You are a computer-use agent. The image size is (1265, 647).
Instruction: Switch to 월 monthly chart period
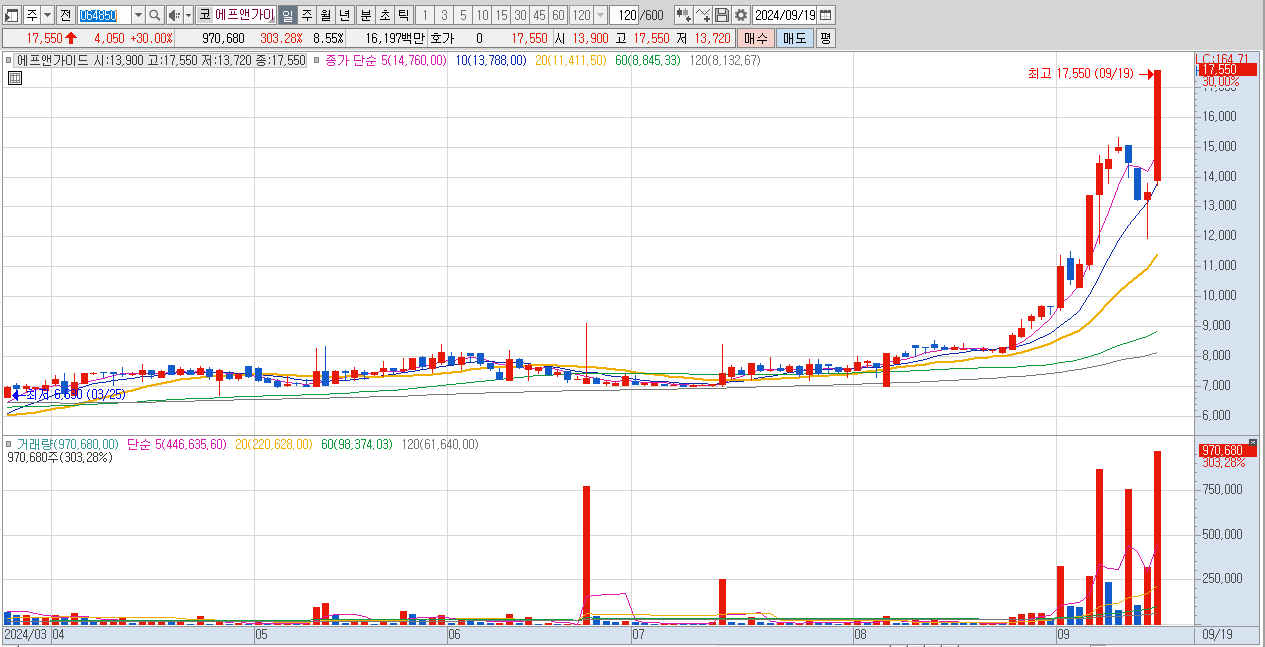point(325,15)
